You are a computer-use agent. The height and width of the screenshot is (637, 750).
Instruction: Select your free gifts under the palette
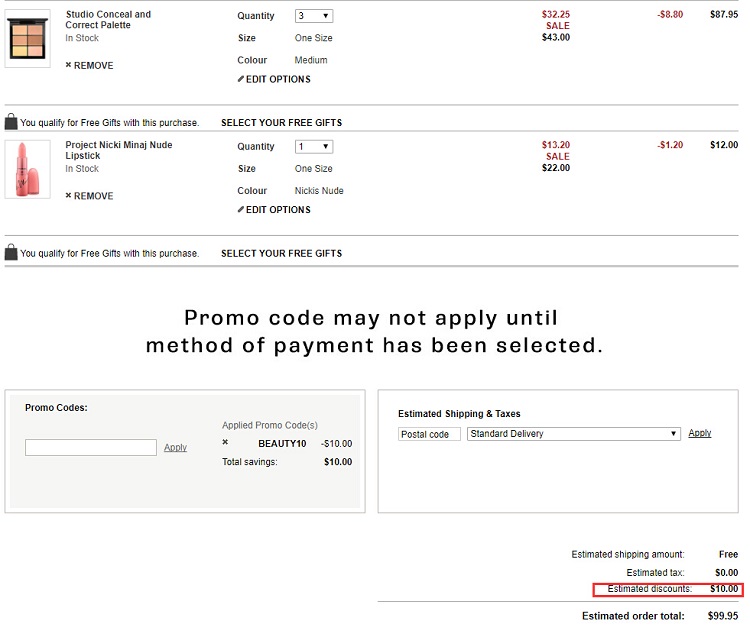click(281, 123)
